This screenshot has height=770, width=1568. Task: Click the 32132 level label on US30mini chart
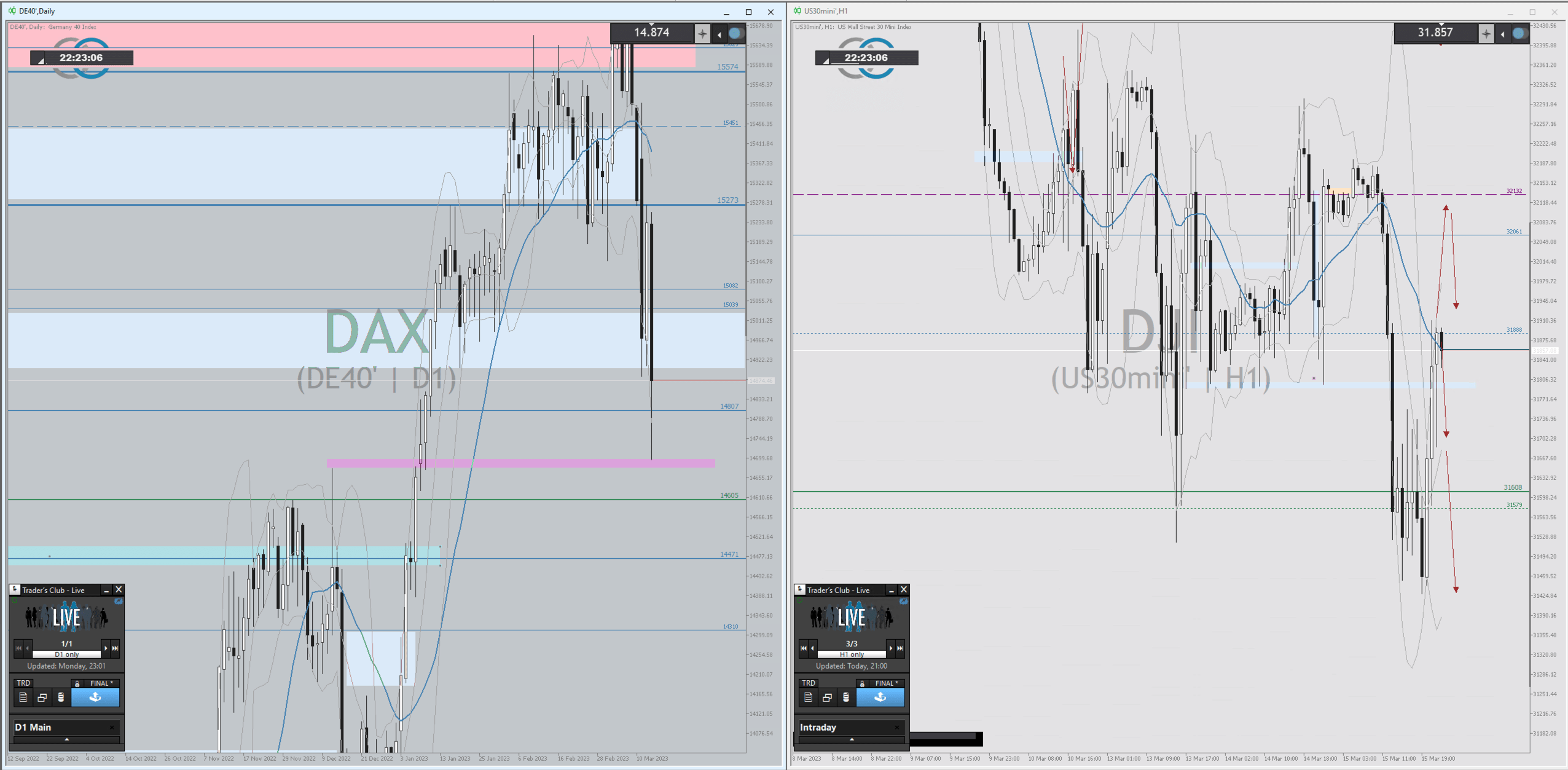1514,191
